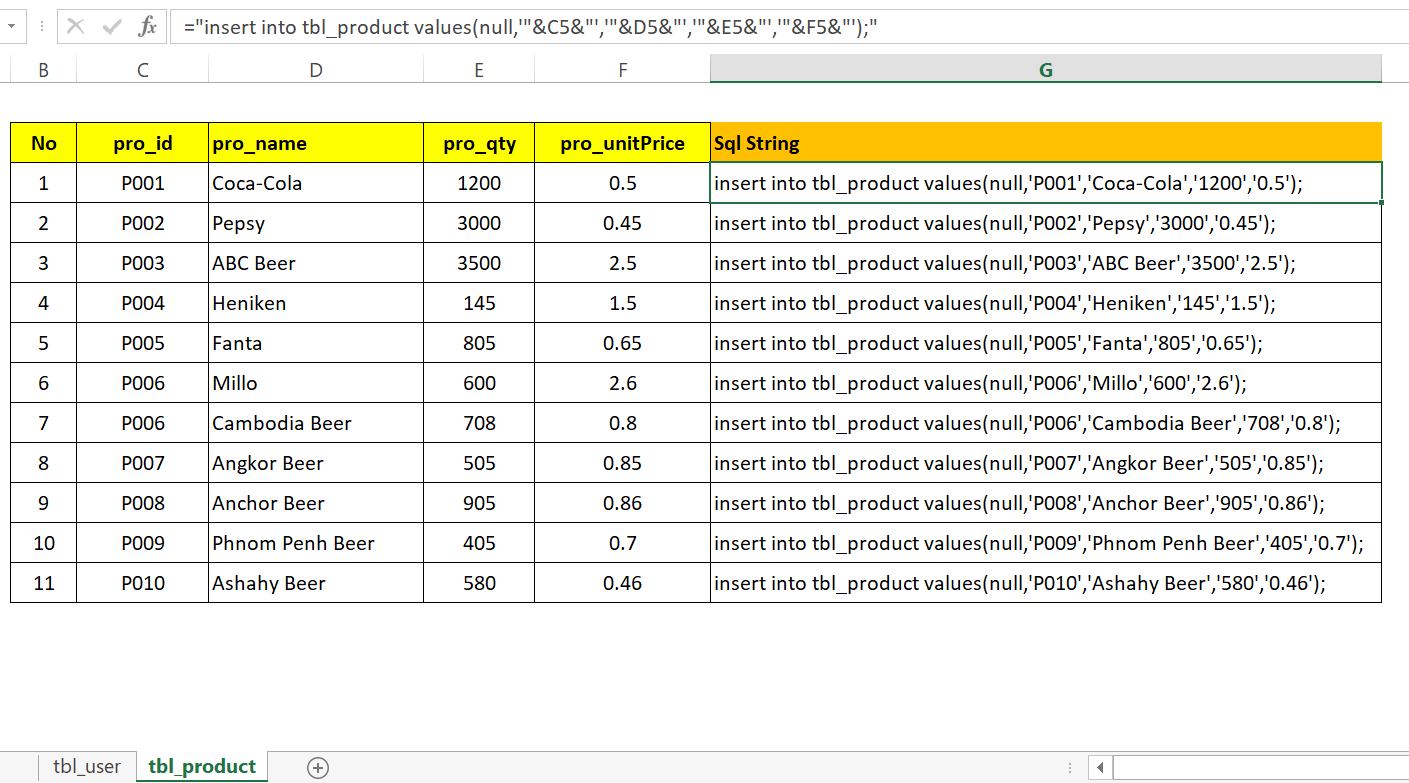Image resolution: width=1409 pixels, height=783 pixels.
Task: Click the 'Sql String' header cell
Action: pyautogui.click(x=1046, y=143)
